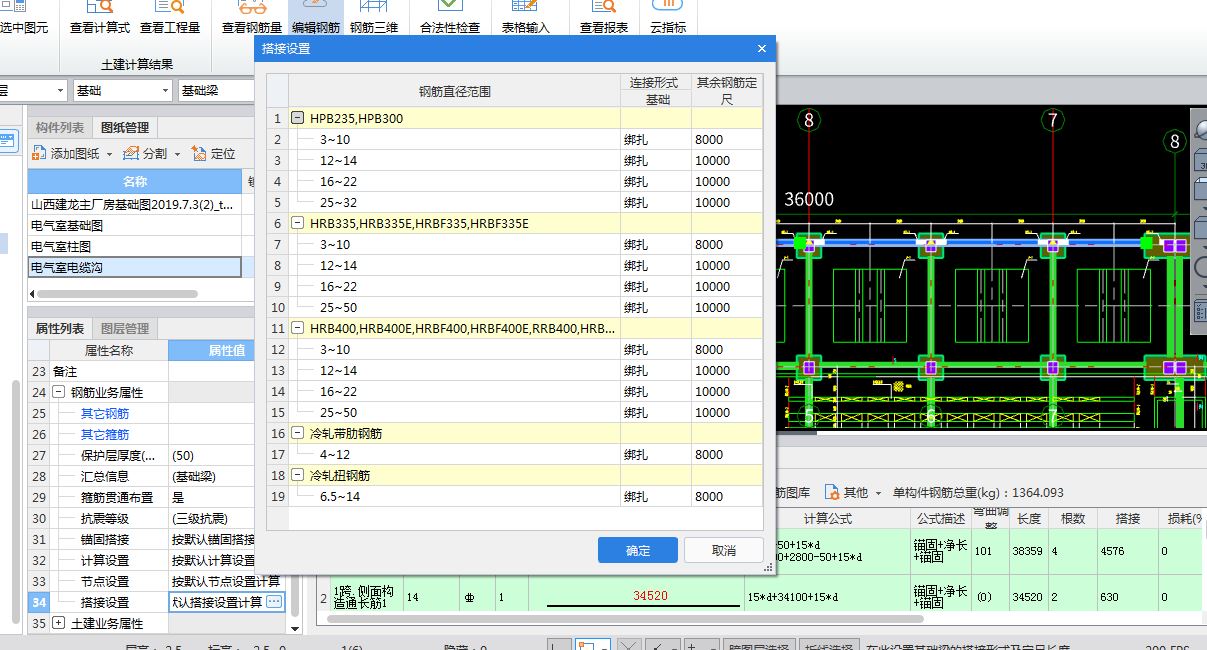
Task: Expand 土建业务属性 tree node
Action: pyautogui.click(x=59, y=623)
